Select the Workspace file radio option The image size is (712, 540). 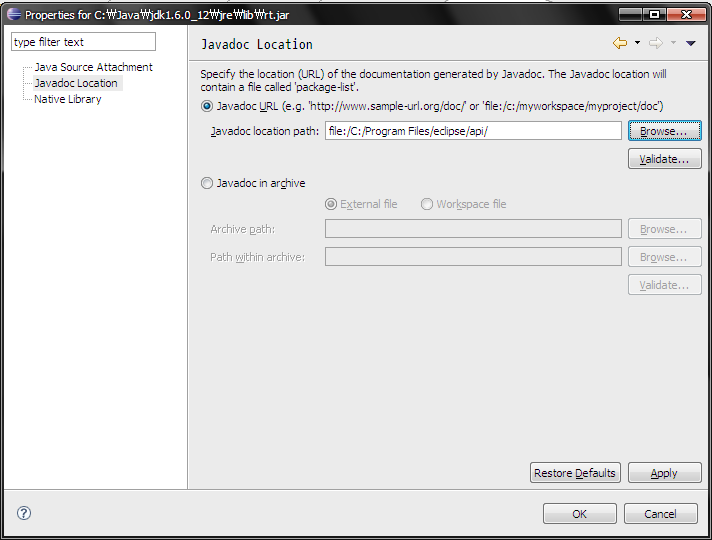coord(427,204)
